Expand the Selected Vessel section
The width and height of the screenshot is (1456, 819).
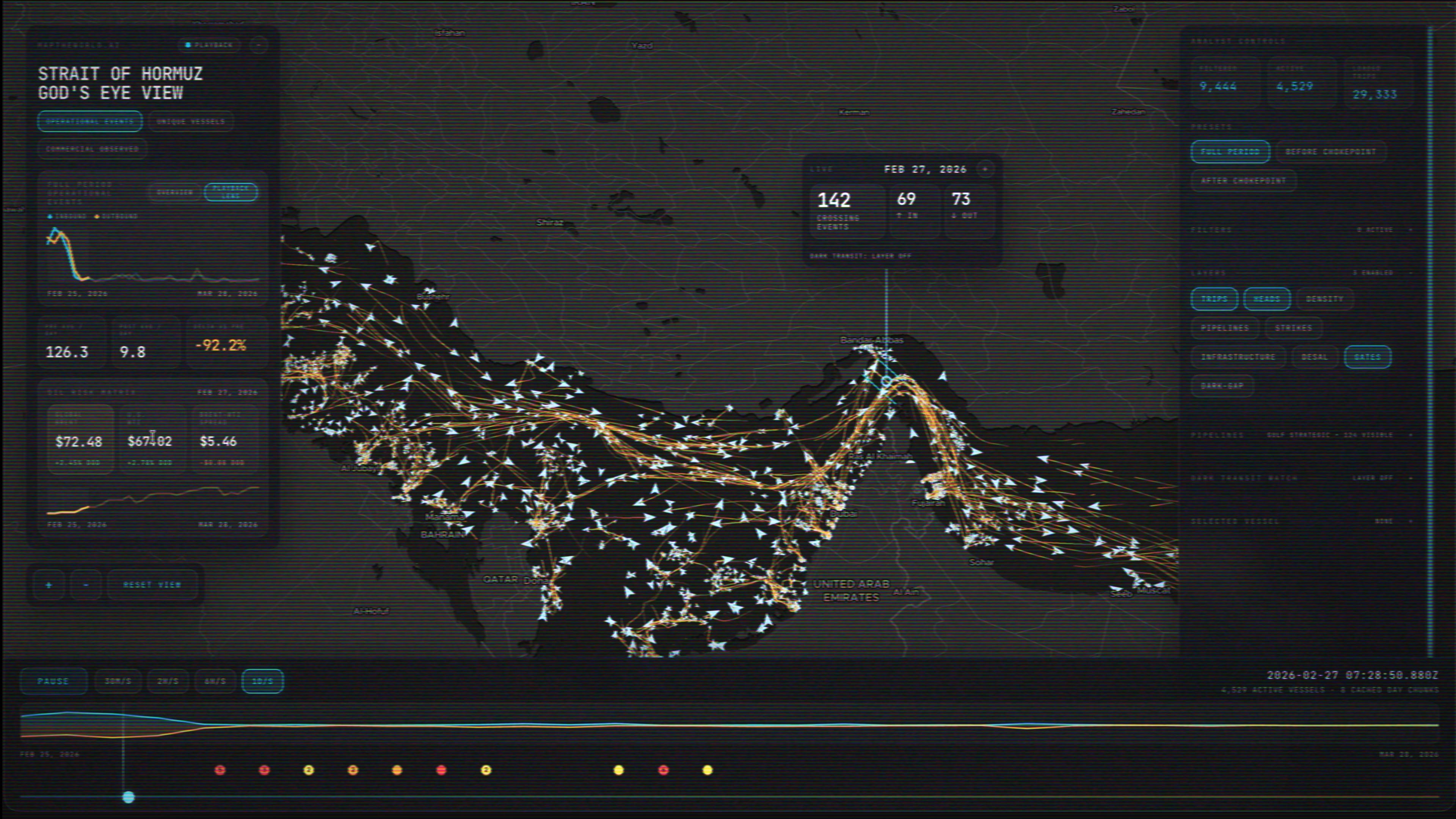click(x=1411, y=521)
